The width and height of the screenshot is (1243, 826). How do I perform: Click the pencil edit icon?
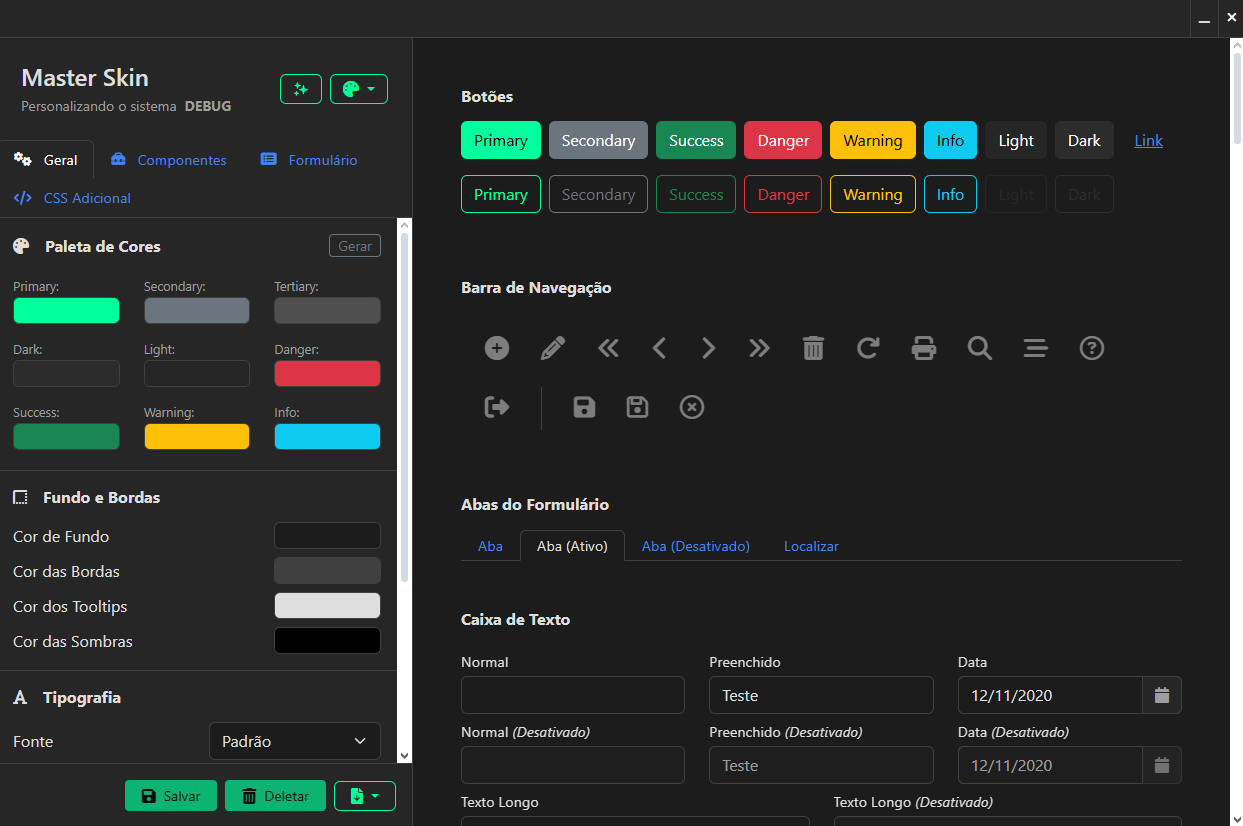click(552, 348)
